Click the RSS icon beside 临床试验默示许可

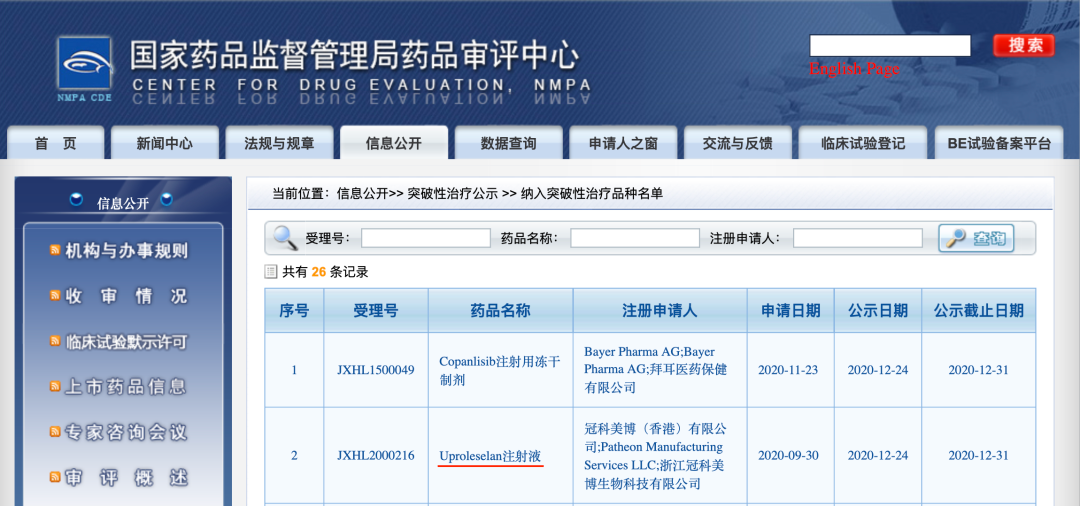55,341
